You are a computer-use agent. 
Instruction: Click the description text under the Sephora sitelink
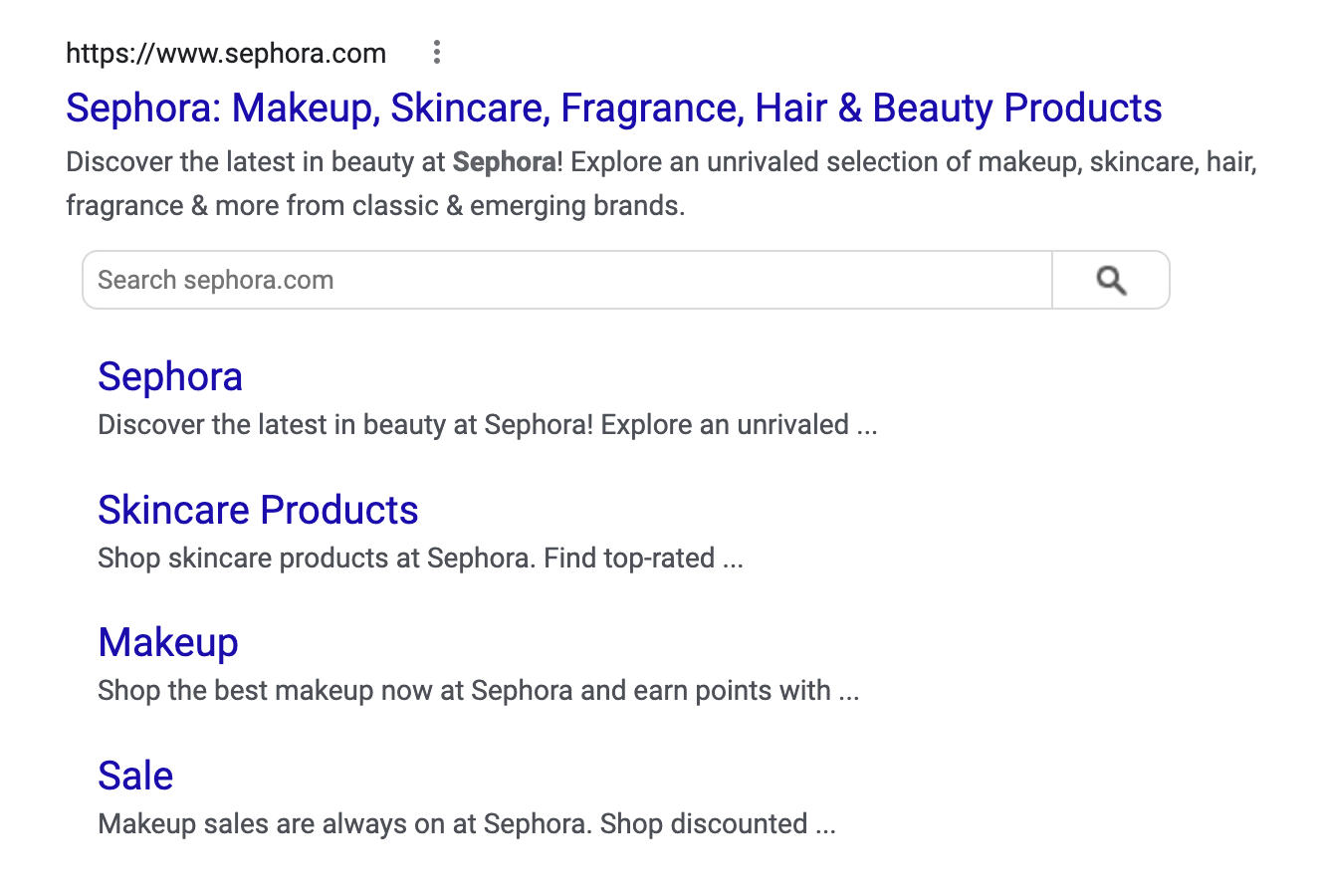473,425
